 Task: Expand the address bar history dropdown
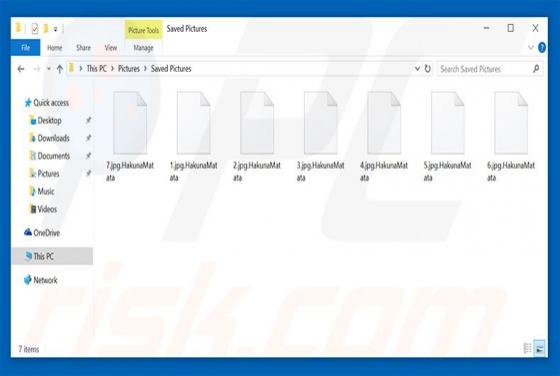[417, 69]
